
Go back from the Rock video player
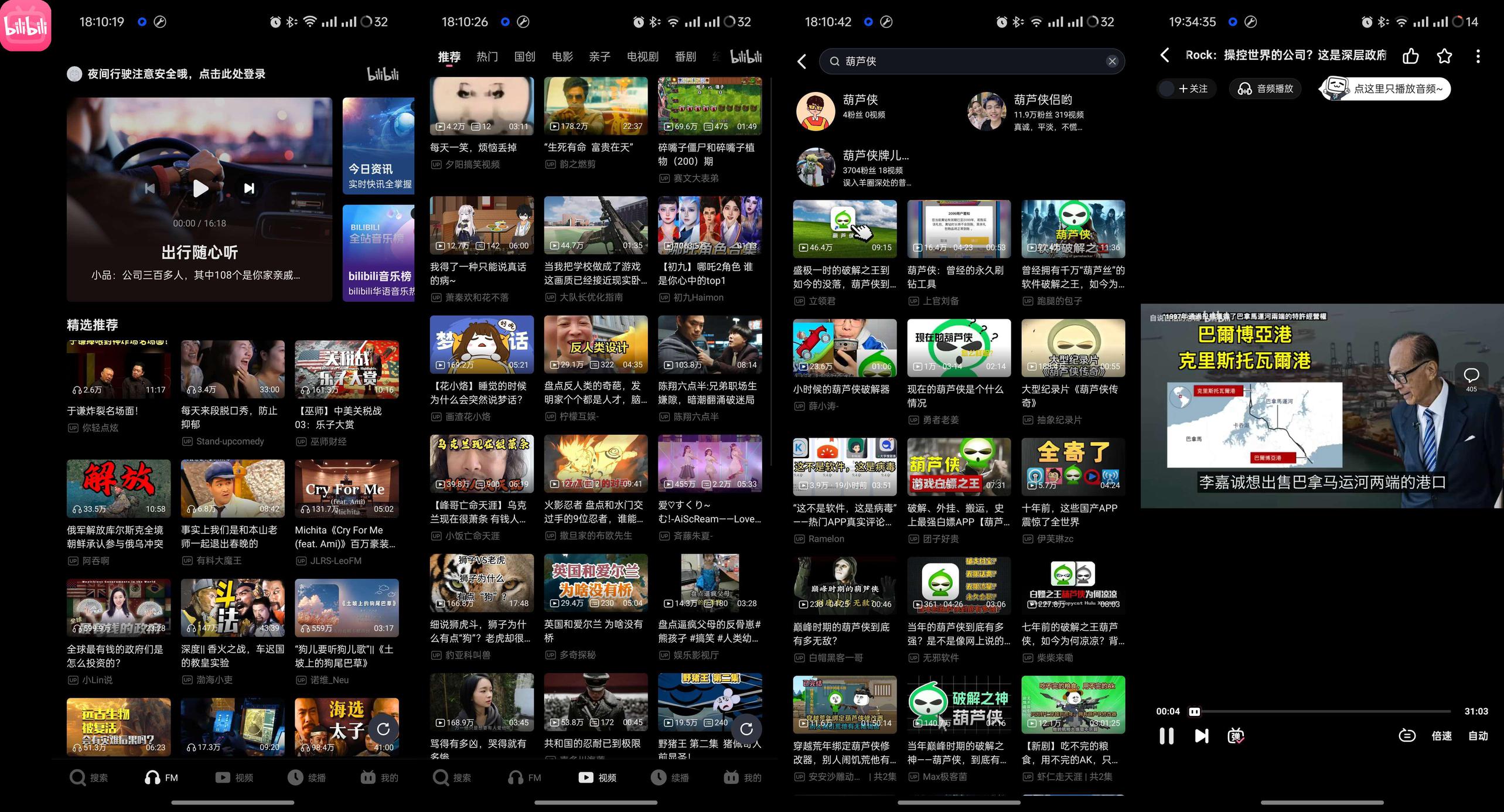coord(1165,55)
